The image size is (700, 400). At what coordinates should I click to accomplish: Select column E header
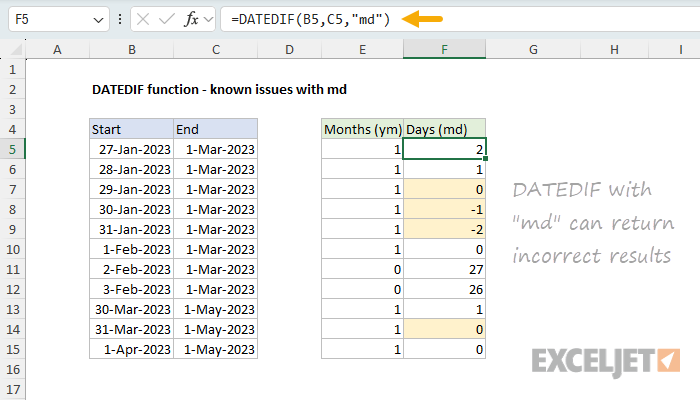point(362,50)
